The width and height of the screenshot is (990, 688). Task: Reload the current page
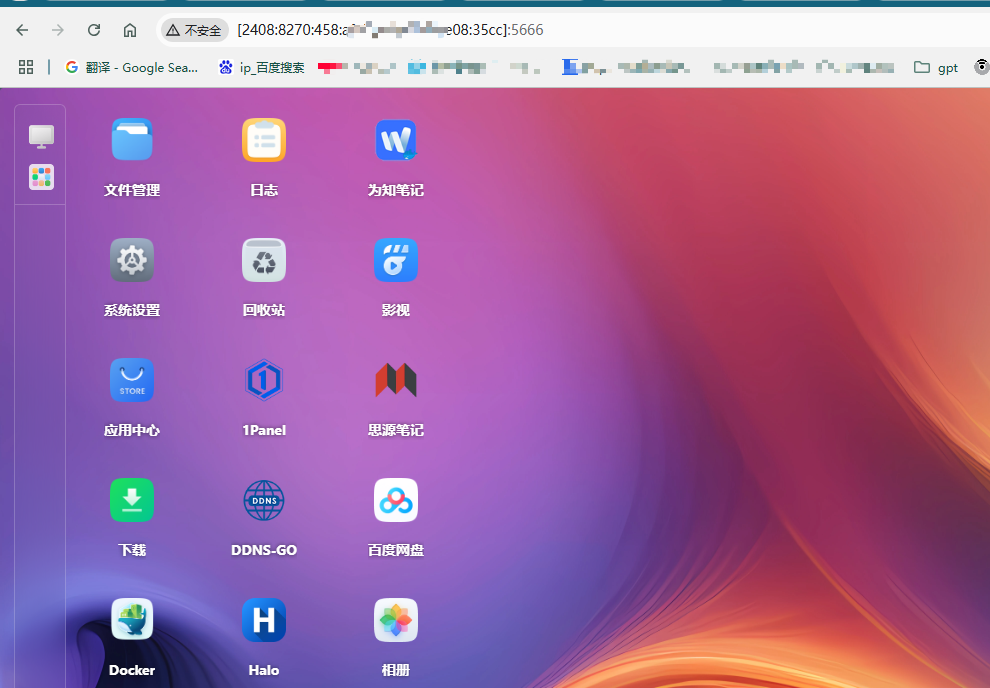click(94, 30)
